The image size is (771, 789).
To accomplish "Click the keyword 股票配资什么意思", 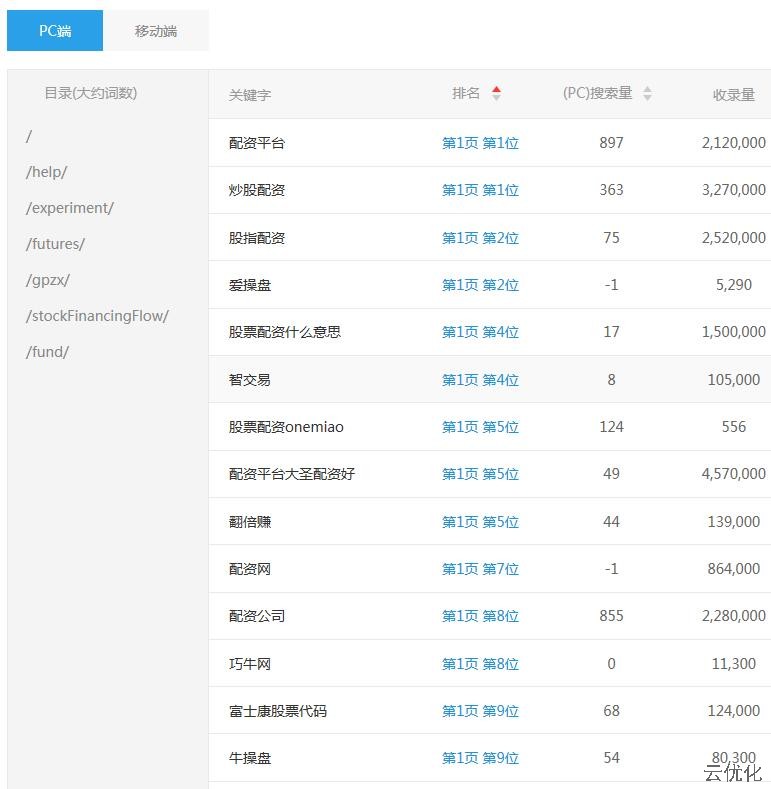I will (x=285, y=332).
